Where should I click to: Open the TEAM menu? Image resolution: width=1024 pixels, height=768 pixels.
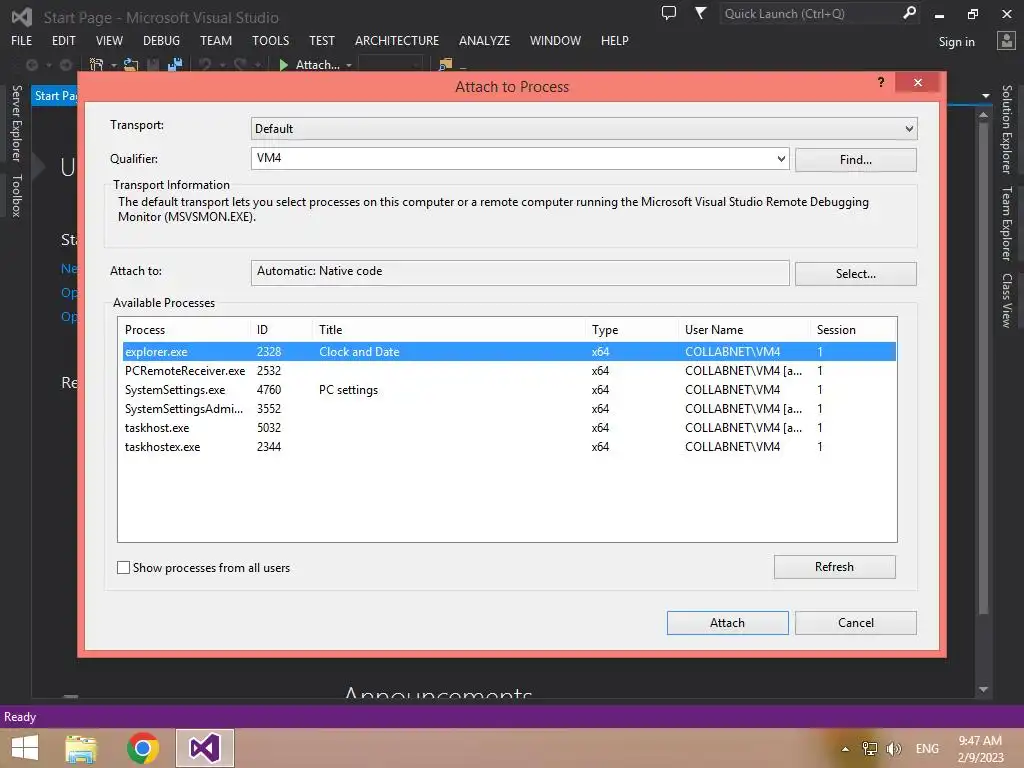click(216, 40)
